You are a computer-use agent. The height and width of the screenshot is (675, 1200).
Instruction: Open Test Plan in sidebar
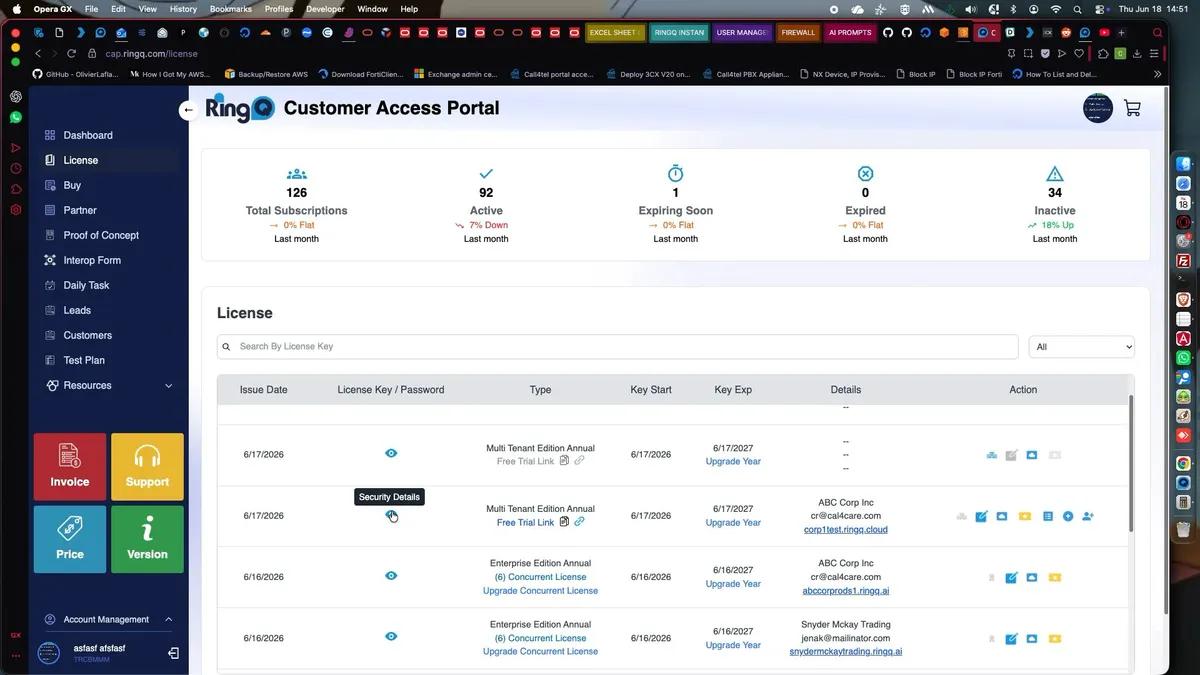point(84,360)
